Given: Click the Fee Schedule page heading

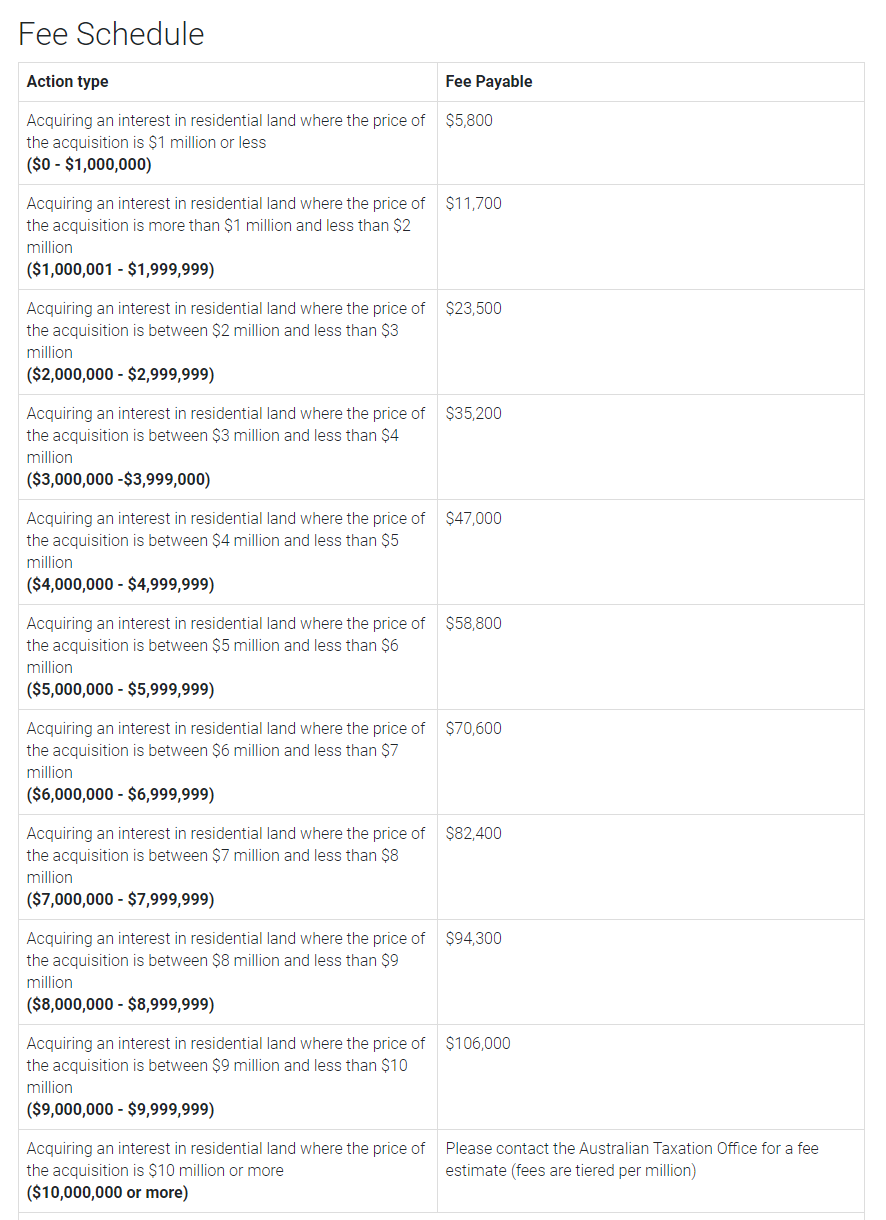Looking at the screenshot, I should coord(111,34).
